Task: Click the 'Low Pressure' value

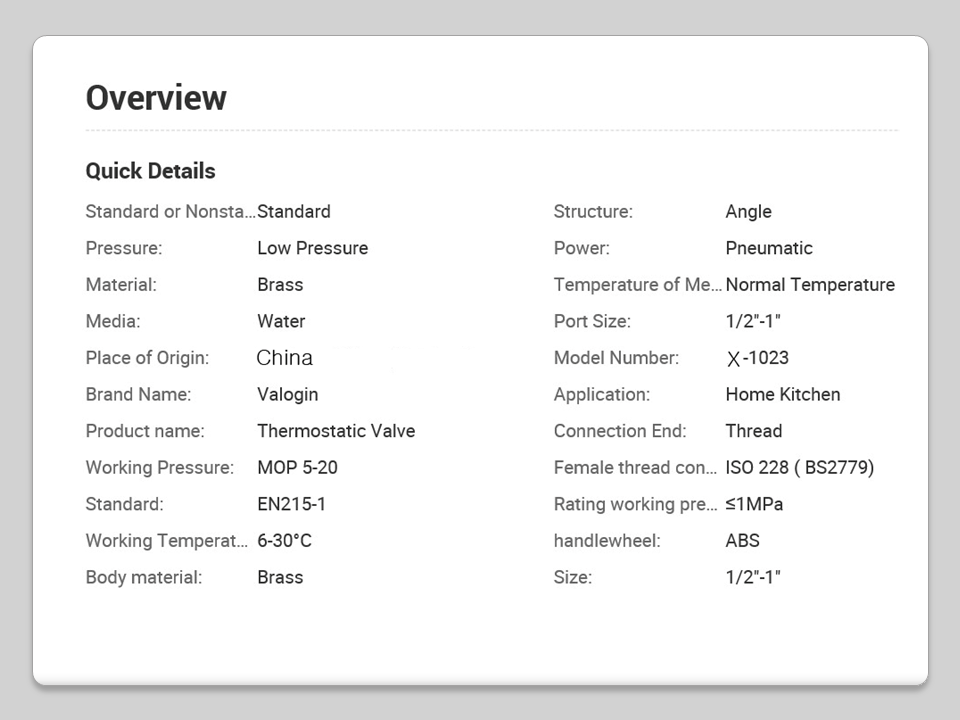Action: pos(312,248)
